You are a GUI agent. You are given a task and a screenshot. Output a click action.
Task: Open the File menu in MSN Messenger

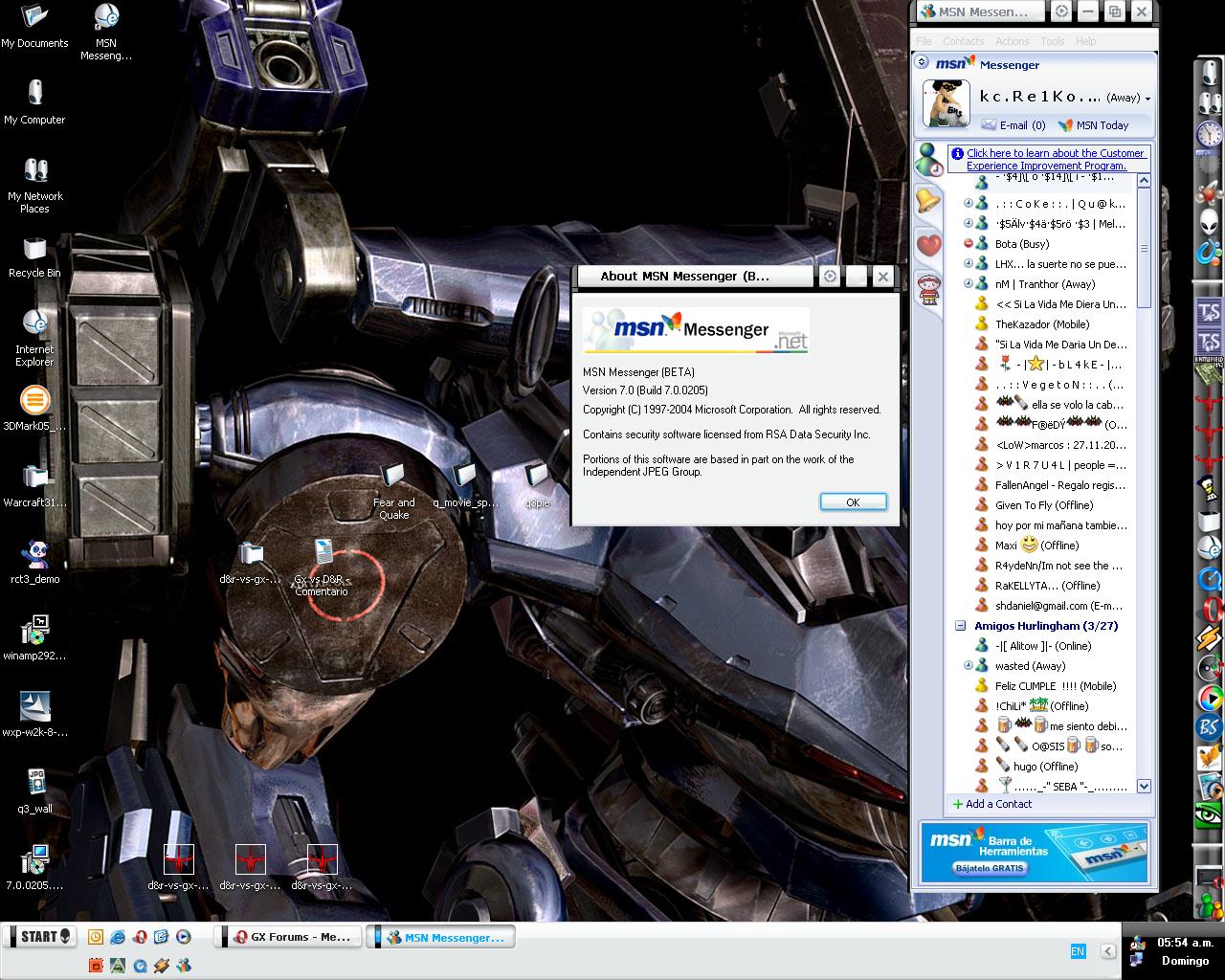[924, 41]
